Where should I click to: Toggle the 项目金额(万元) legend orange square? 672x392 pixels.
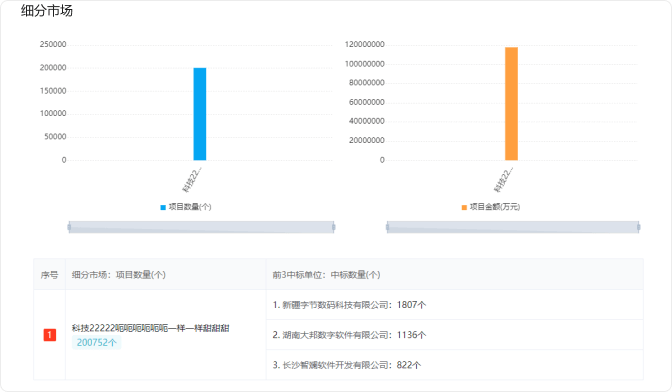click(464, 207)
